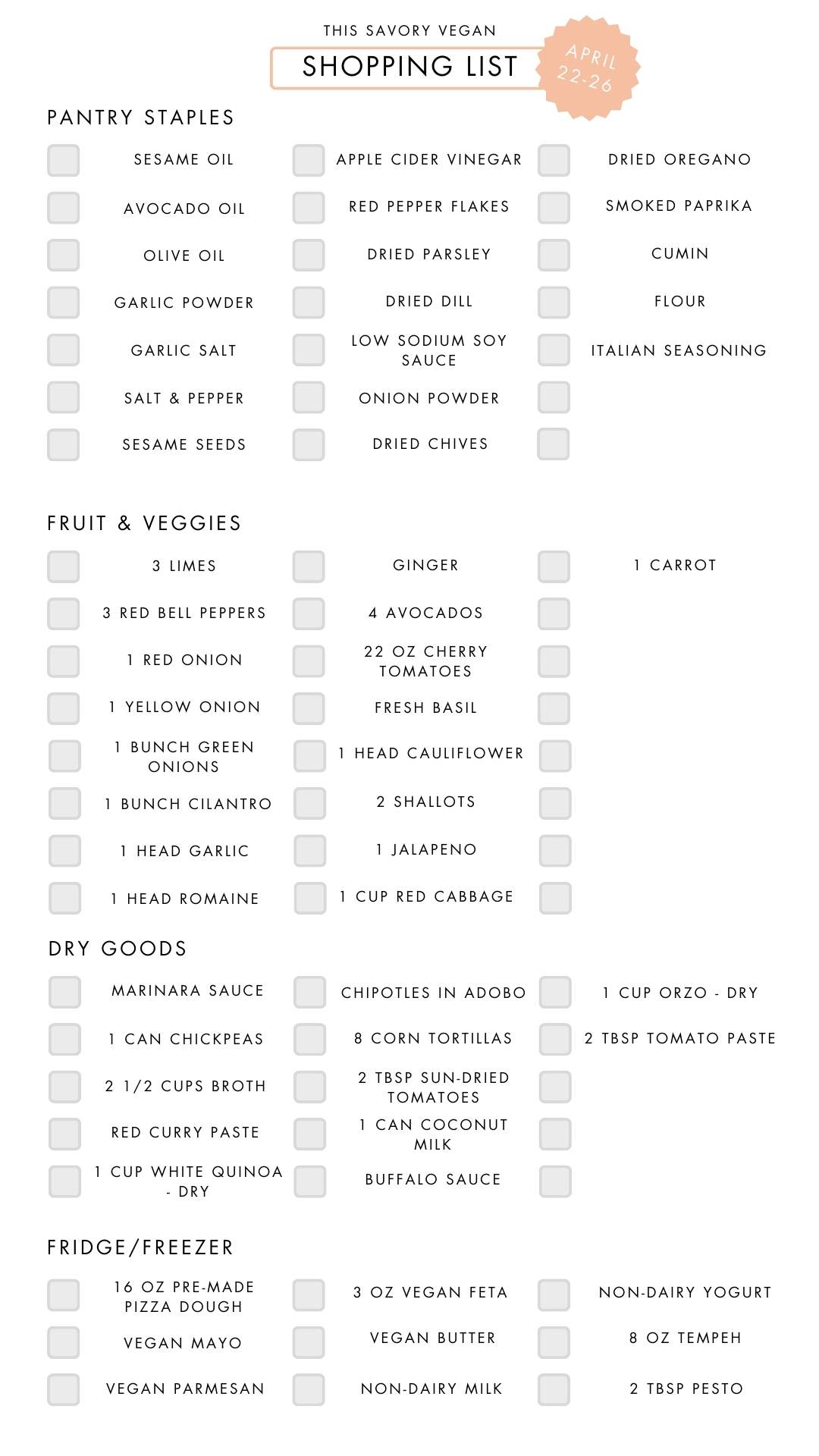Tick the Apple Cider Vinegar box
The width and height of the screenshot is (819, 1456).
[x=309, y=161]
